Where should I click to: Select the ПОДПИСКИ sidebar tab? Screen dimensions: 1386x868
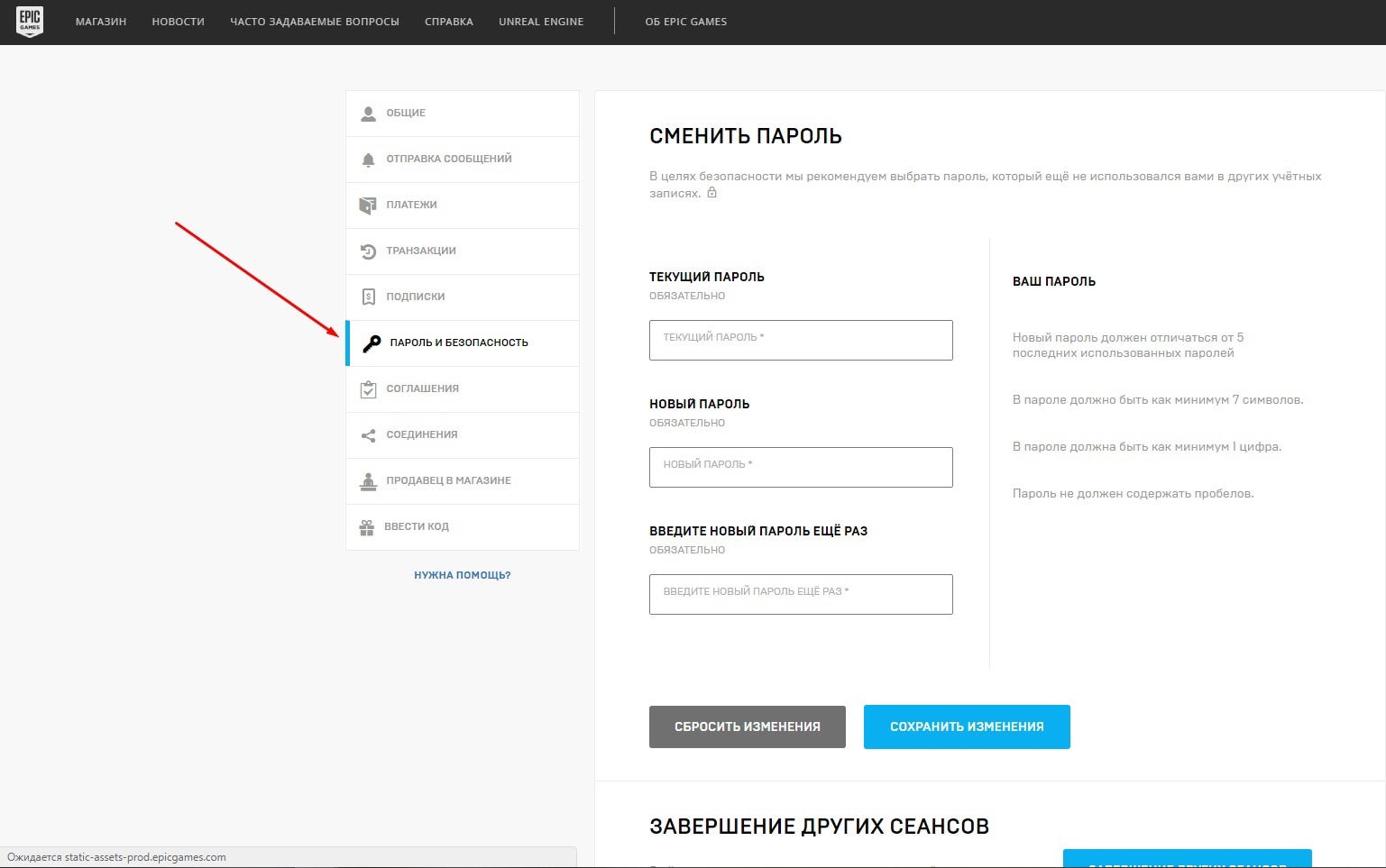pyautogui.click(x=463, y=297)
